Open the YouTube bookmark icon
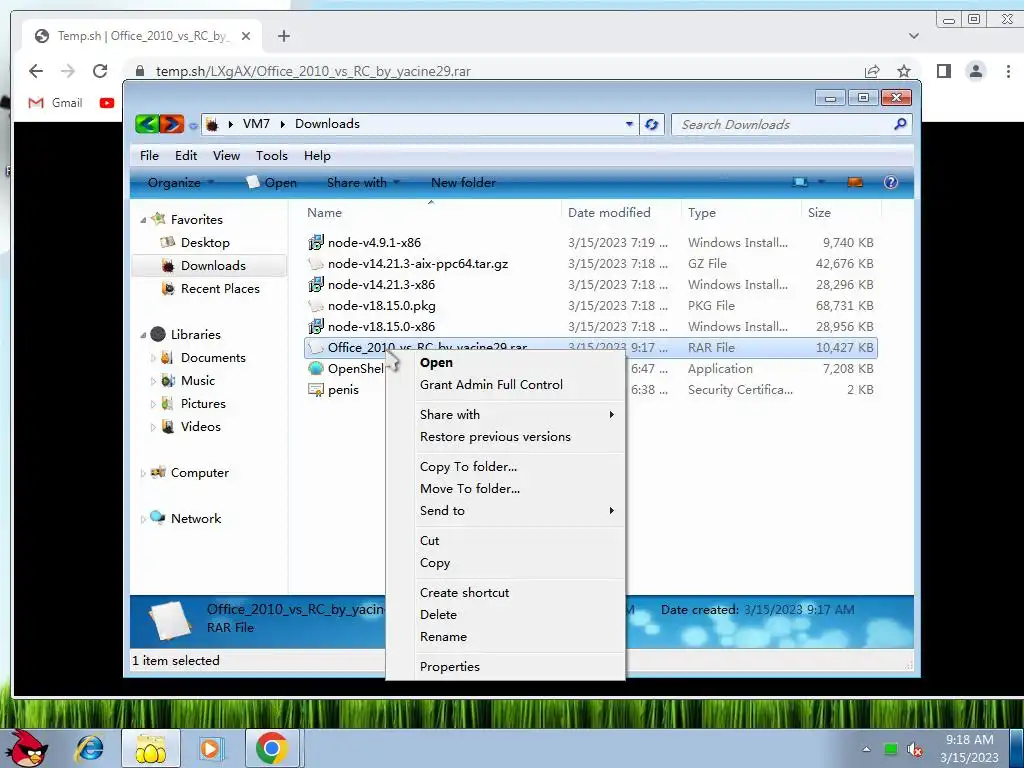 (107, 103)
